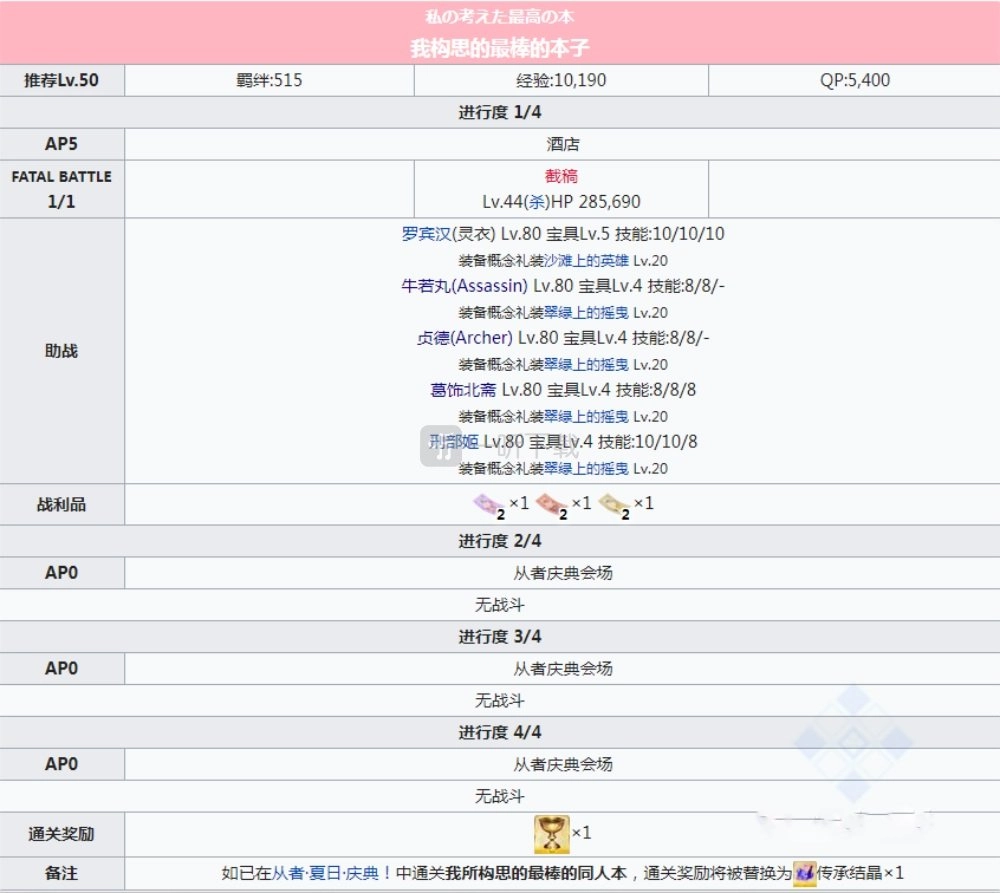Open the 贞德(Archer) servant link
Image resolution: width=1000 pixels, height=893 pixels.
tap(465, 338)
